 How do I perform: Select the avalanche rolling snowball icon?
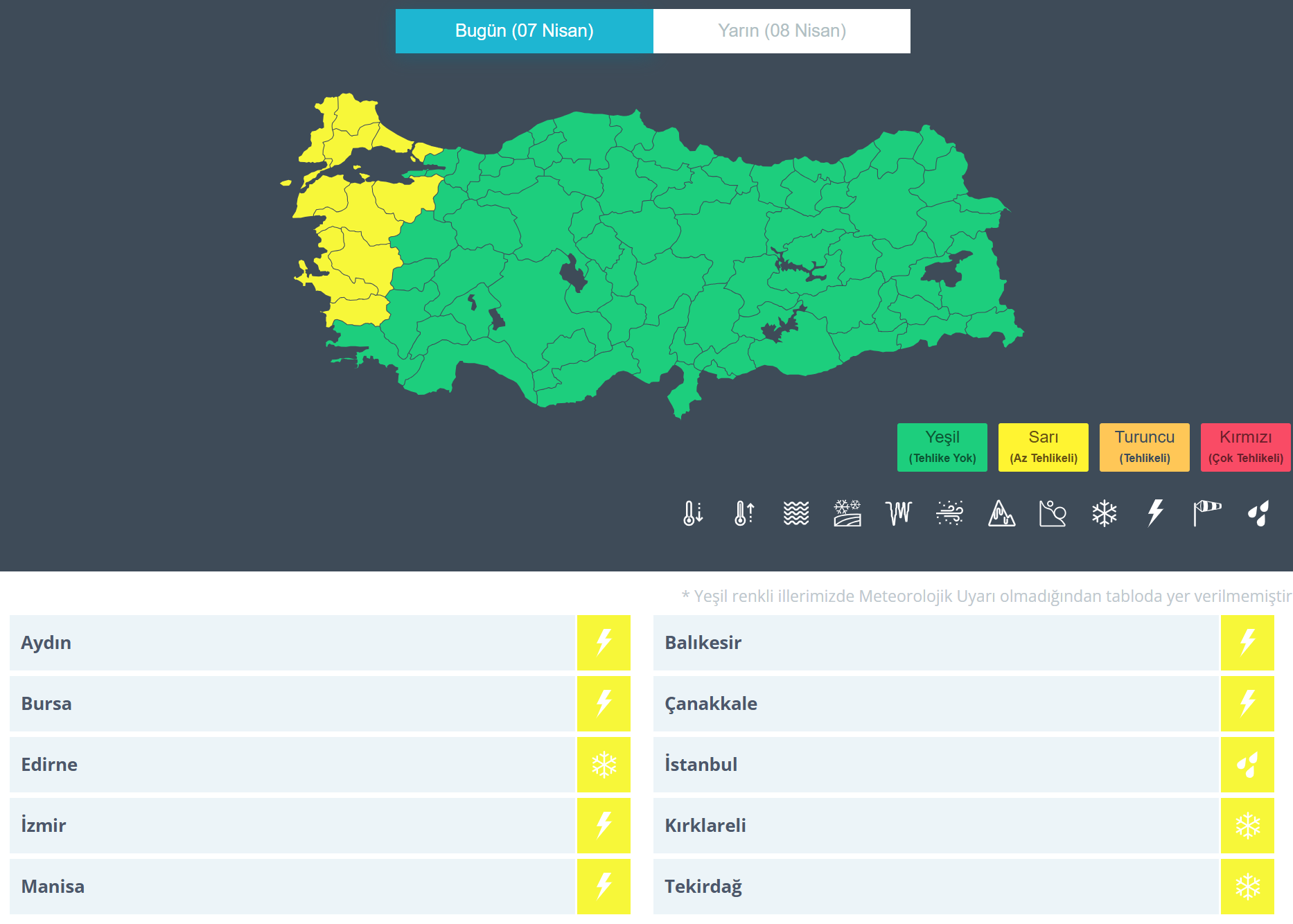point(1053,513)
